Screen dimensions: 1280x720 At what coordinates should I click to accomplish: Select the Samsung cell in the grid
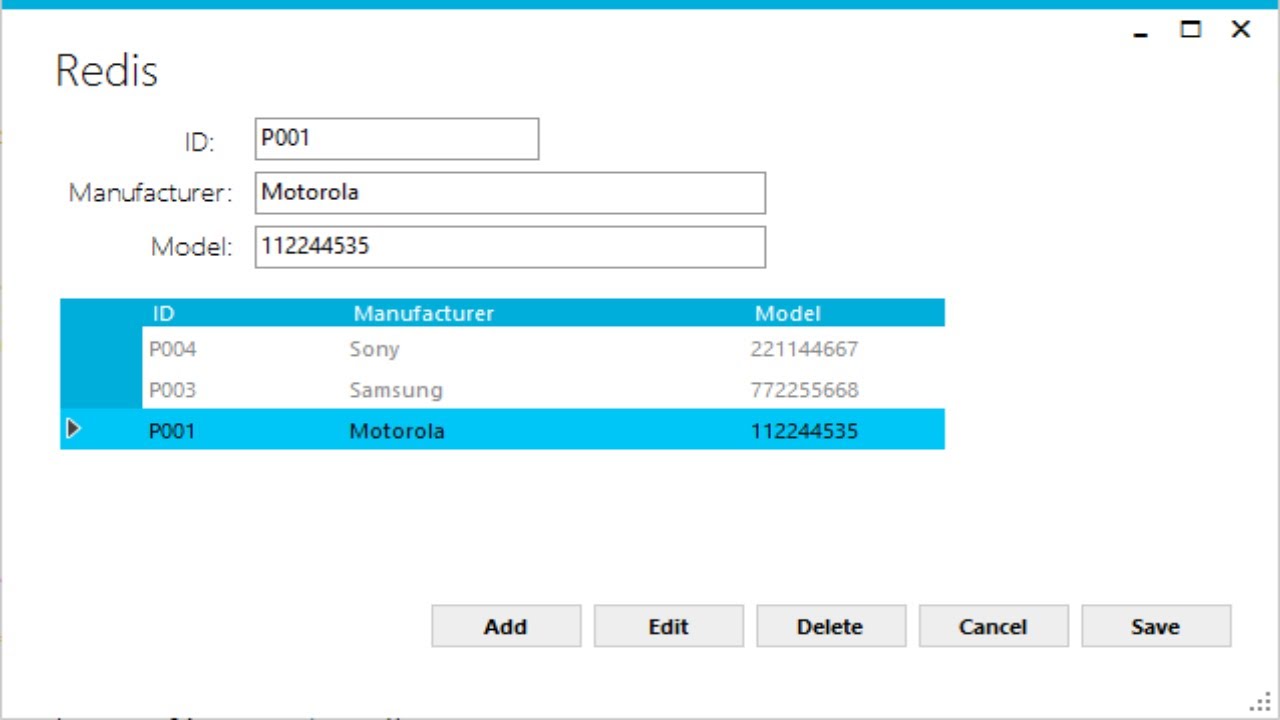point(543,389)
